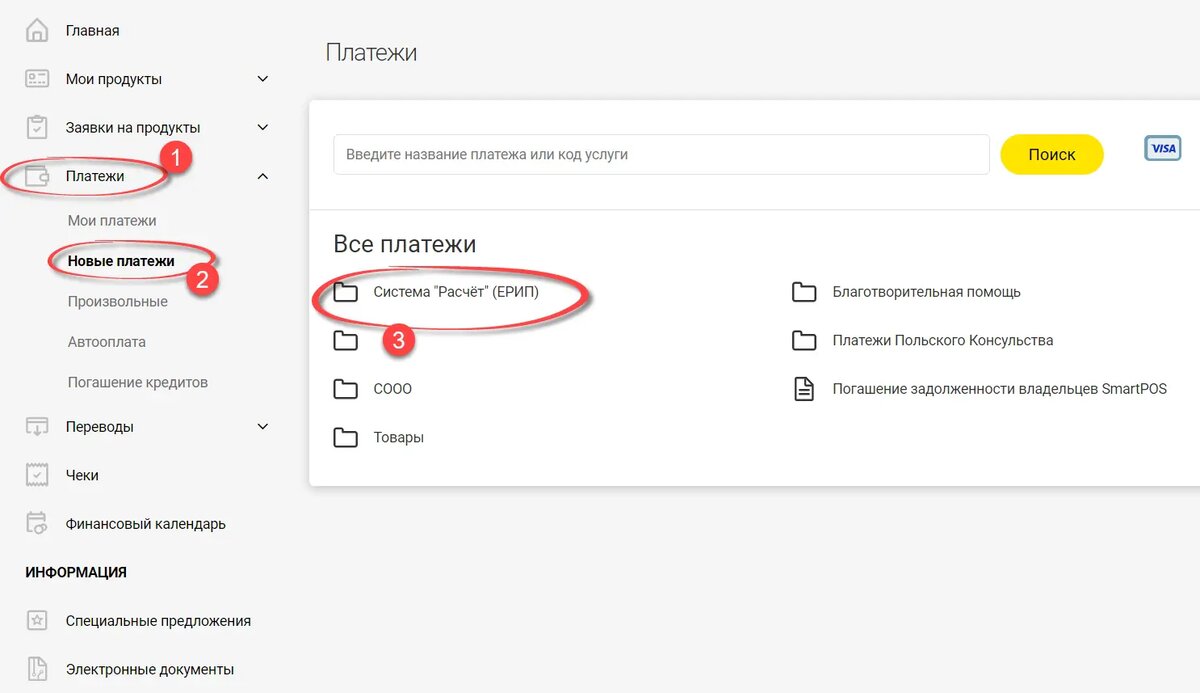Select Новые платежи submenu item
This screenshot has height=693, width=1200.
tap(121, 261)
